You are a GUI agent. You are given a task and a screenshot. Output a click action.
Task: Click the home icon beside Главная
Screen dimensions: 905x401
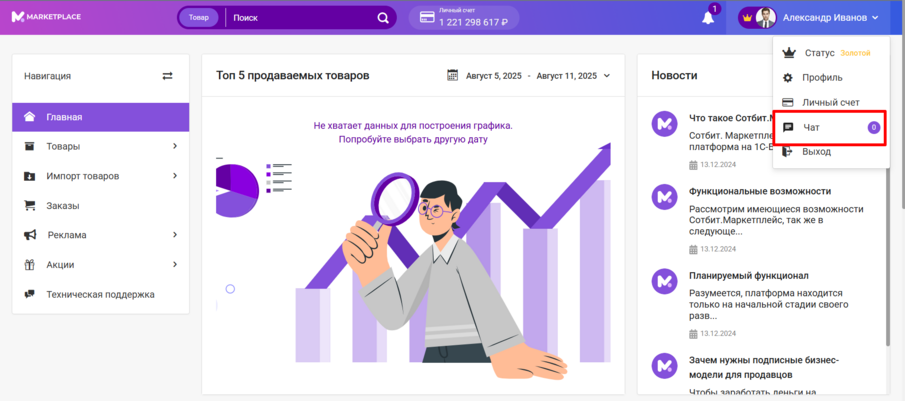click(29, 117)
